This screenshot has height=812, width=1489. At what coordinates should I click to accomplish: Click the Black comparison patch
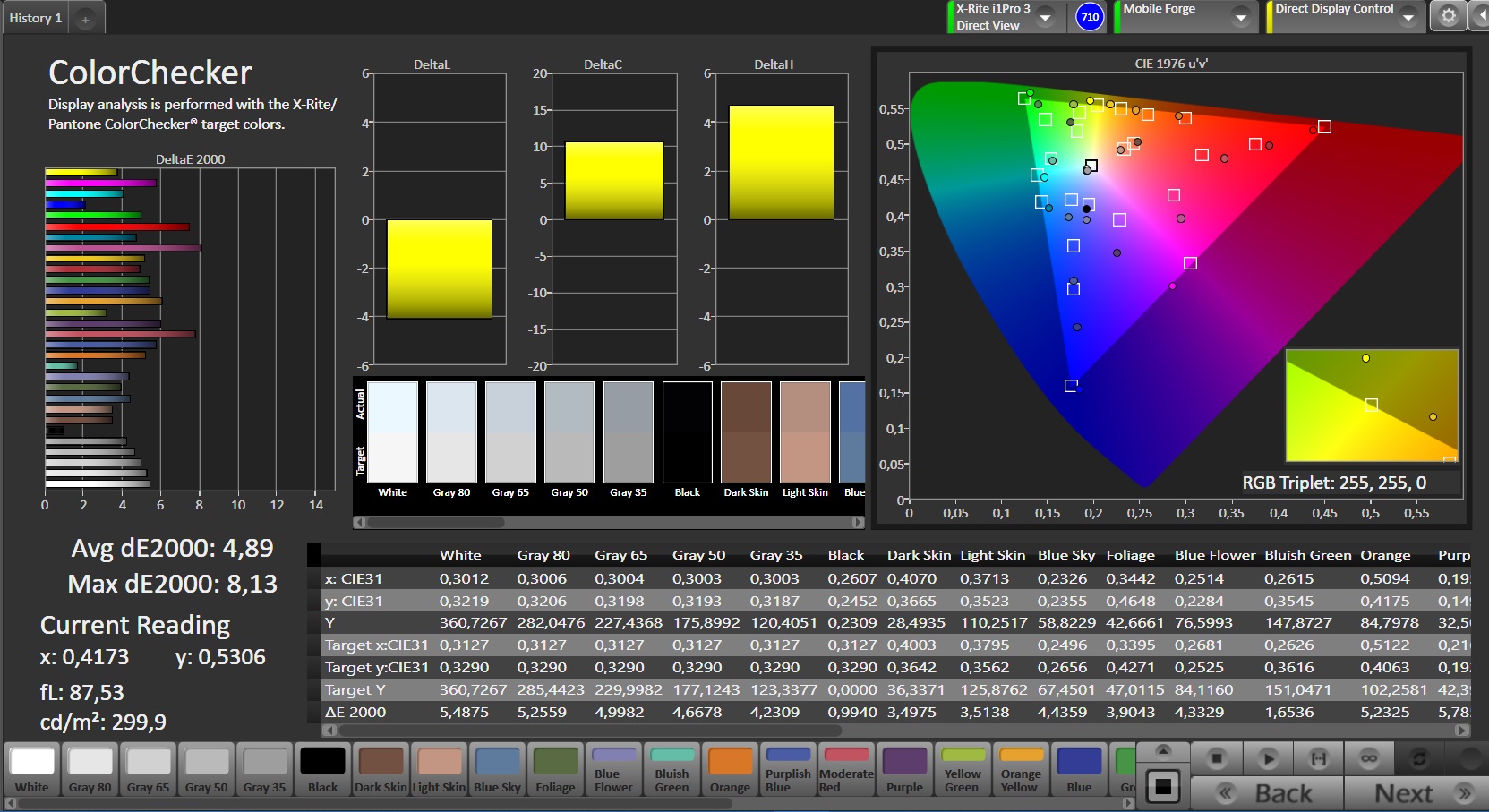pyautogui.click(x=688, y=432)
